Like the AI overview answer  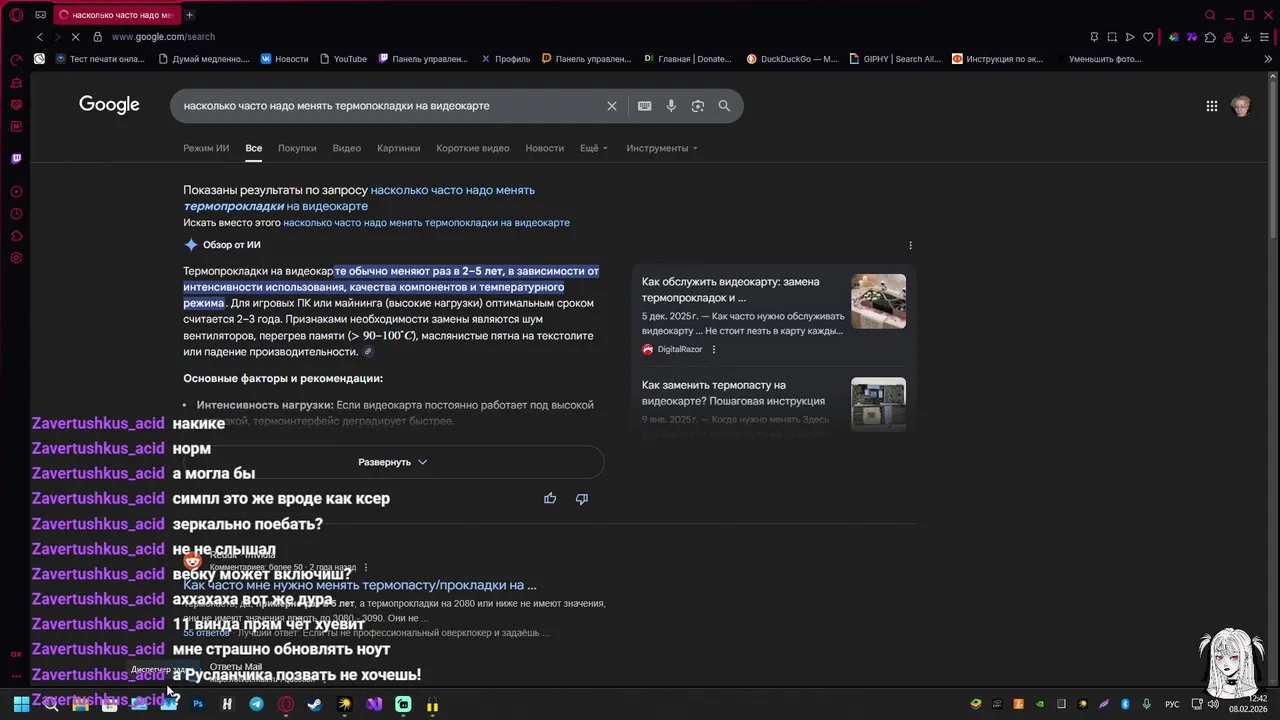point(550,498)
